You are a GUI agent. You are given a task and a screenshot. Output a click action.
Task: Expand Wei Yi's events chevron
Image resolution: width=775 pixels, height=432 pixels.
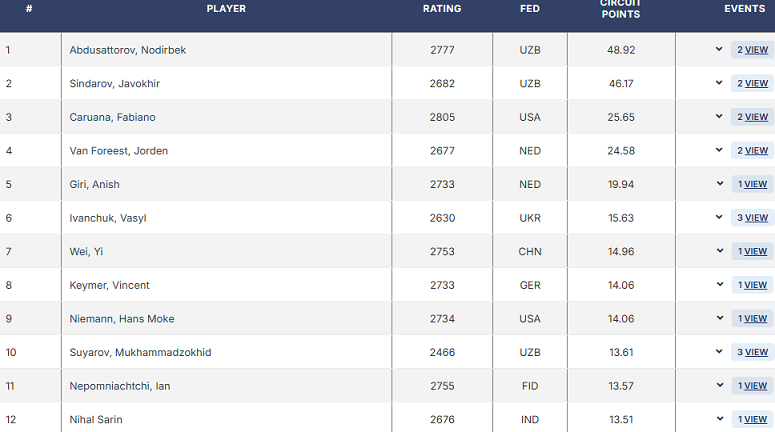719,251
